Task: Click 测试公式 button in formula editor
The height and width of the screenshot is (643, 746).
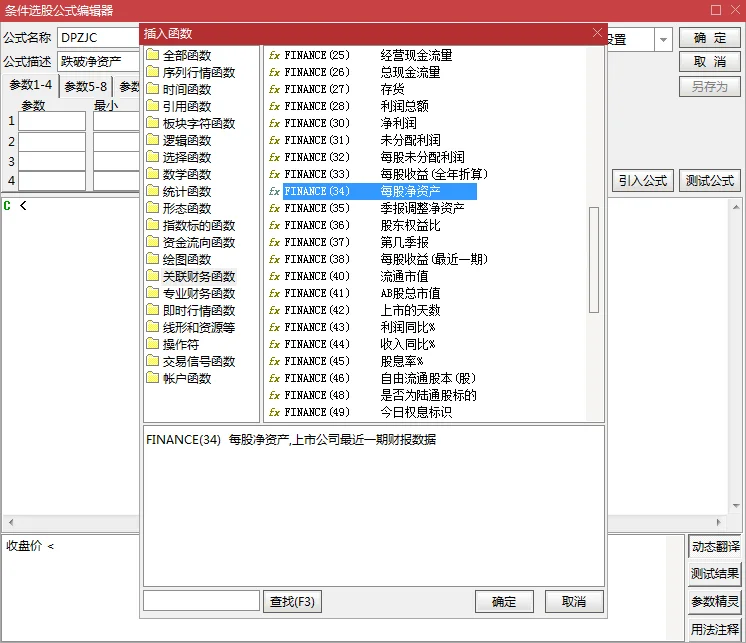Action: 710,181
